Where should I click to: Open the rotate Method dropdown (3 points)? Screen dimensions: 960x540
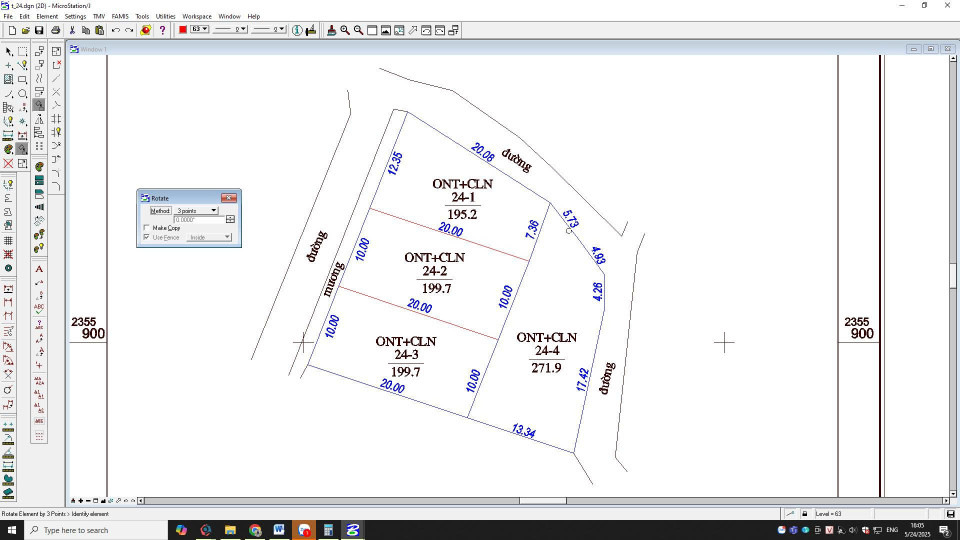pos(197,211)
